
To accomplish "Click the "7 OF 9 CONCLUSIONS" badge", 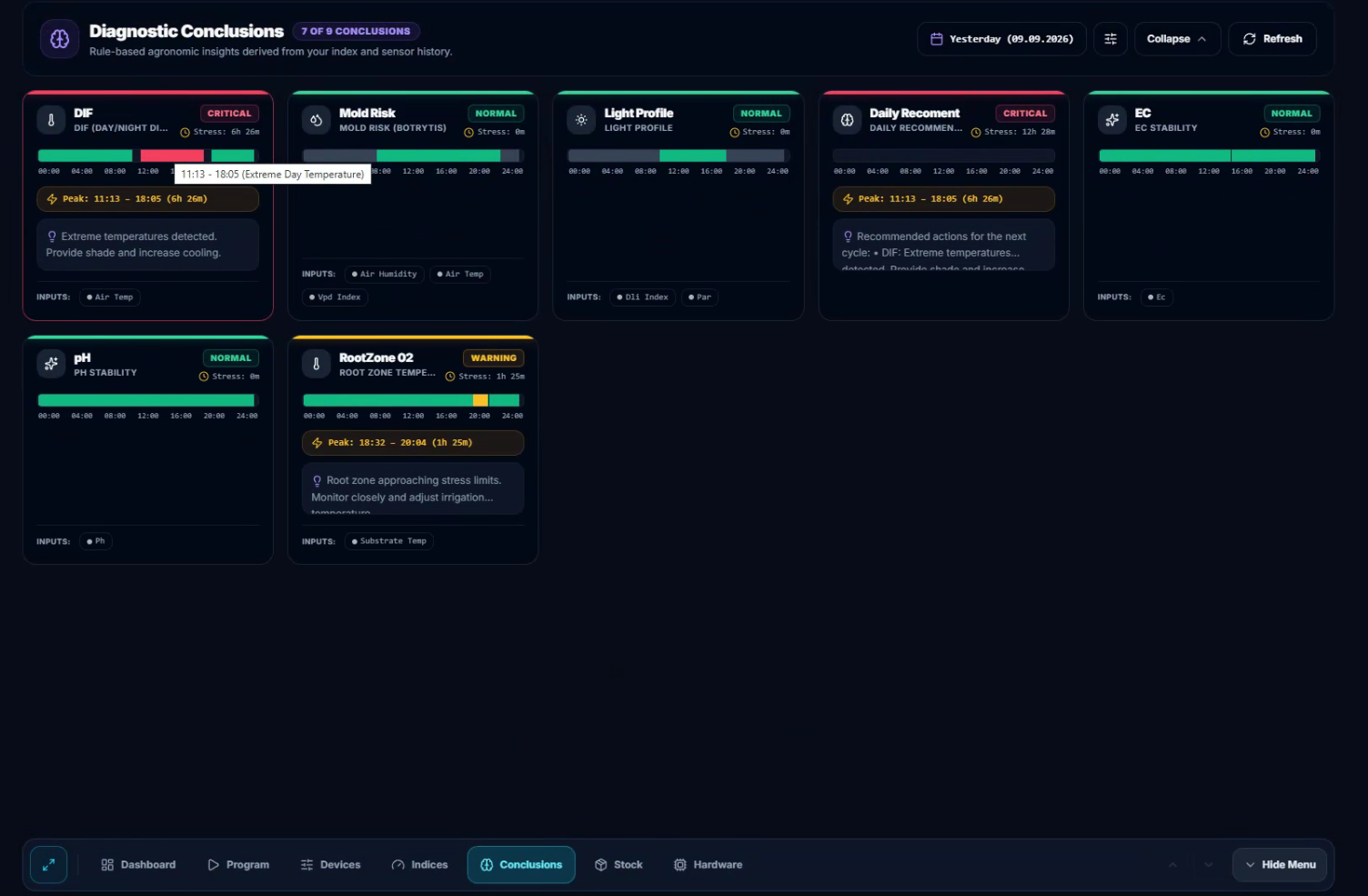I will click(356, 31).
